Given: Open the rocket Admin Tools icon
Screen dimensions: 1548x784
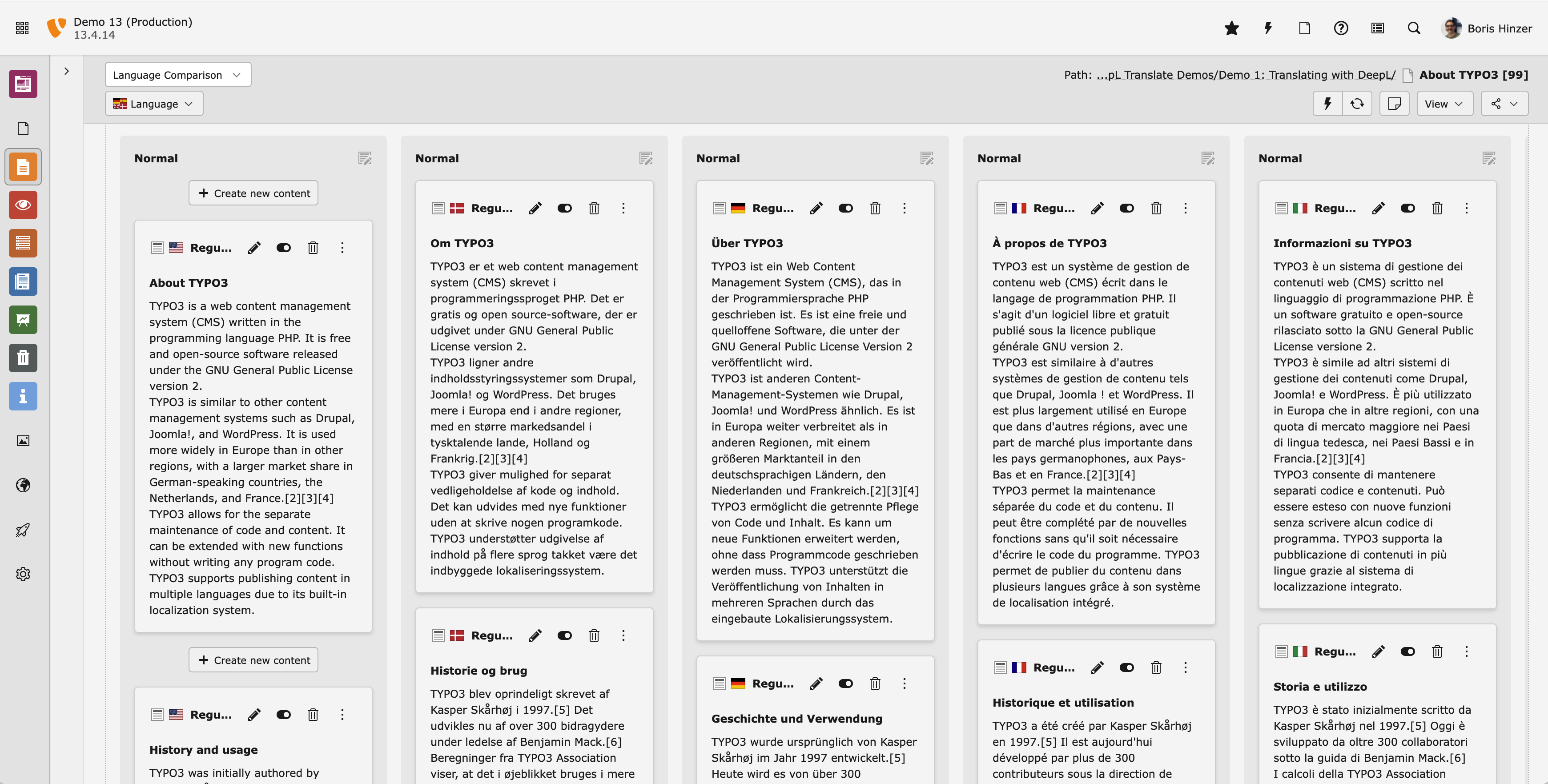Looking at the screenshot, I should [x=23, y=529].
